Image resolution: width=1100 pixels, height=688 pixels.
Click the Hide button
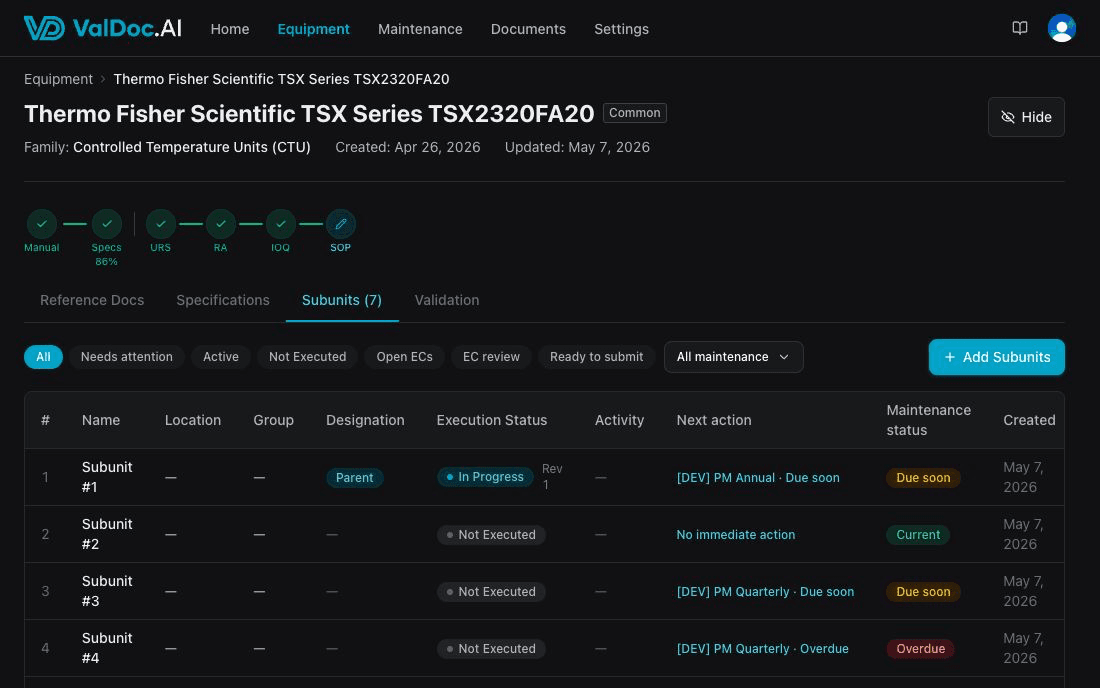[x=1026, y=116]
